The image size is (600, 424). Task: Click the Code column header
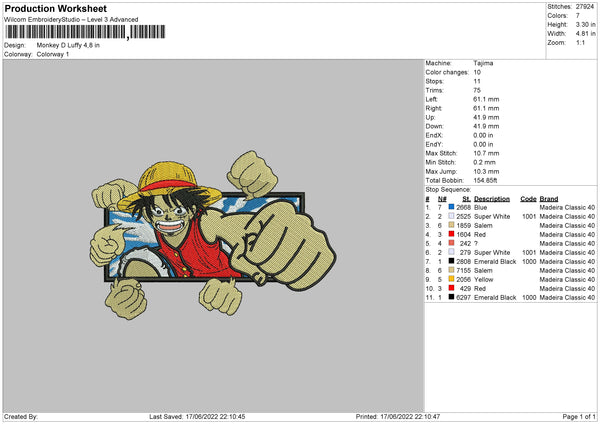point(528,198)
